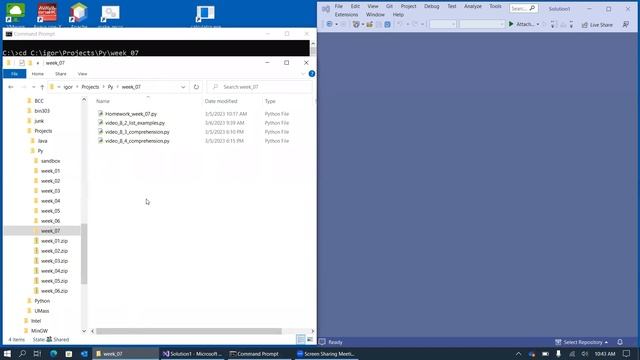Viewport: 640px width, 360px height.
Task: Open Visual Studio Edit menu
Action: coord(355,7)
